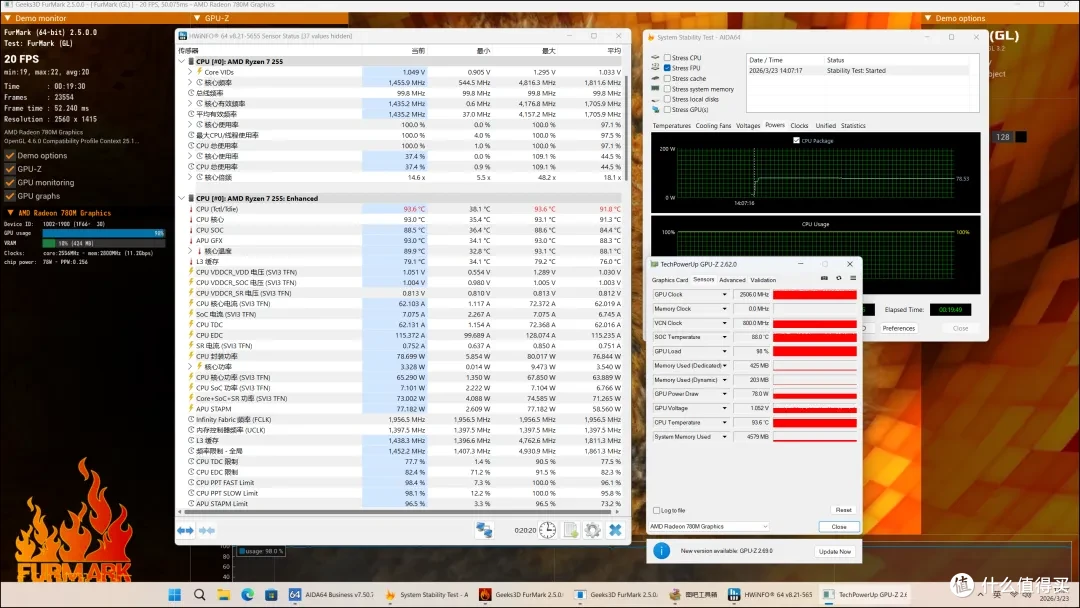Click GPU Clock value field 2506.0 MHz

751,295
